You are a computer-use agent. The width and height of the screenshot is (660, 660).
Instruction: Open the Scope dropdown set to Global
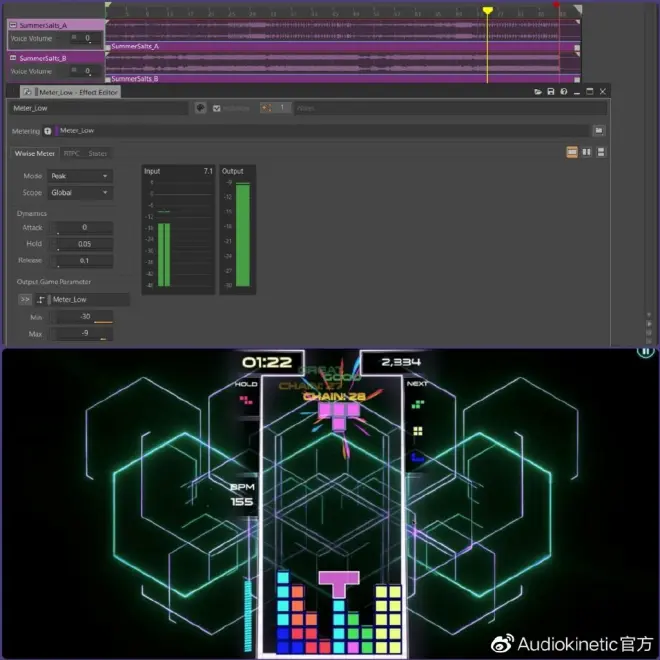click(x=80, y=192)
